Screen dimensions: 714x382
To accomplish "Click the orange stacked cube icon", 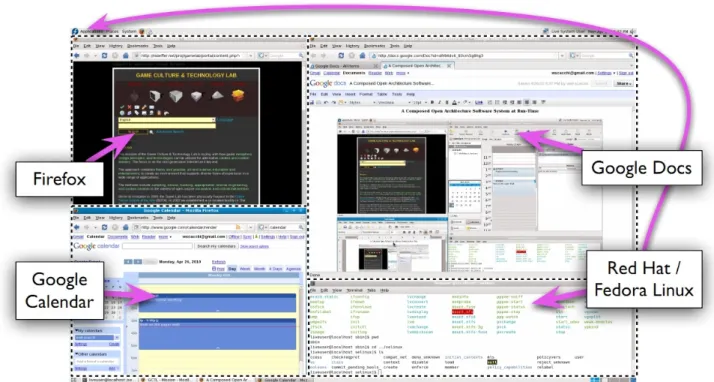I will tap(238, 95).
